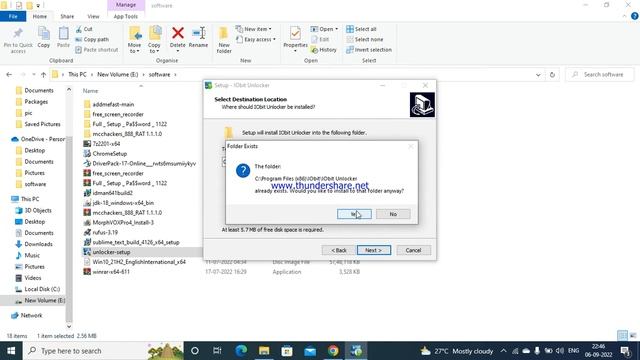640x360 pixels.
Task: Select Cut in Clipboard group
Action: pyautogui.click(x=84, y=29)
